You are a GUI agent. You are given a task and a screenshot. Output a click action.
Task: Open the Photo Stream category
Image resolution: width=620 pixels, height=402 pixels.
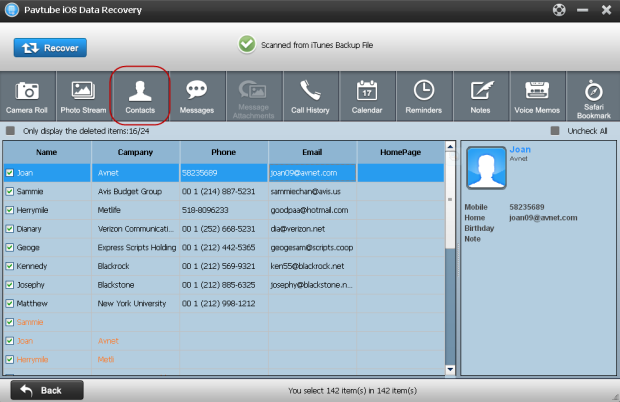[x=83, y=96]
